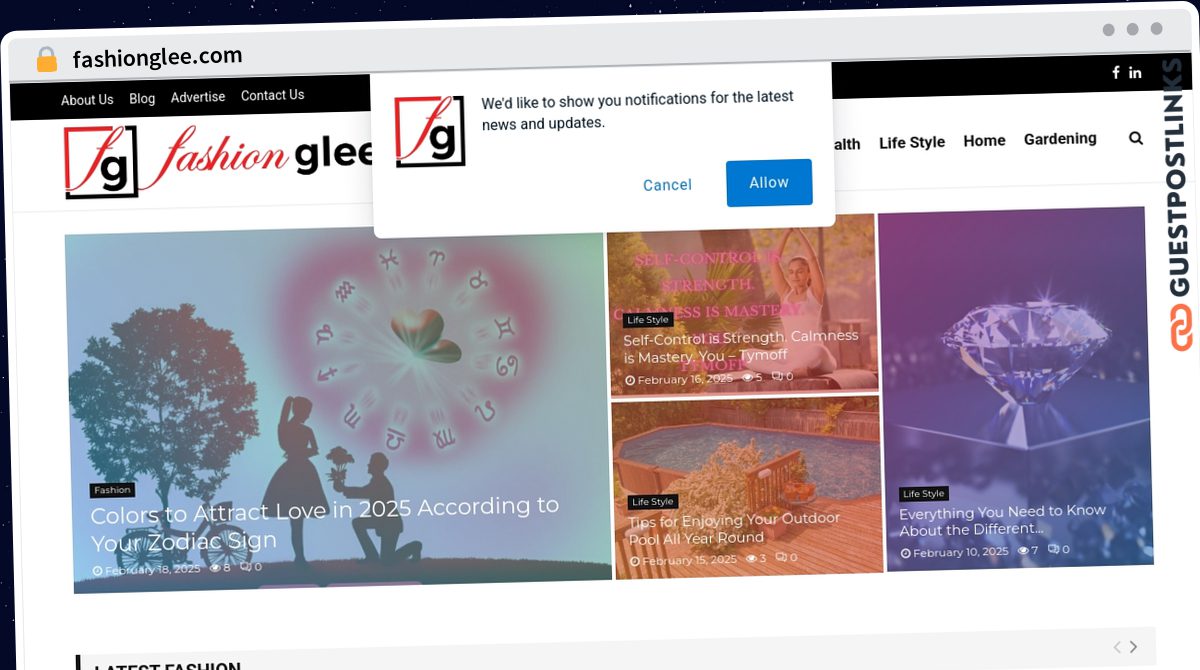The height and width of the screenshot is (670, 1200).
Task: Open the Blog menu item
Action: 142,99
